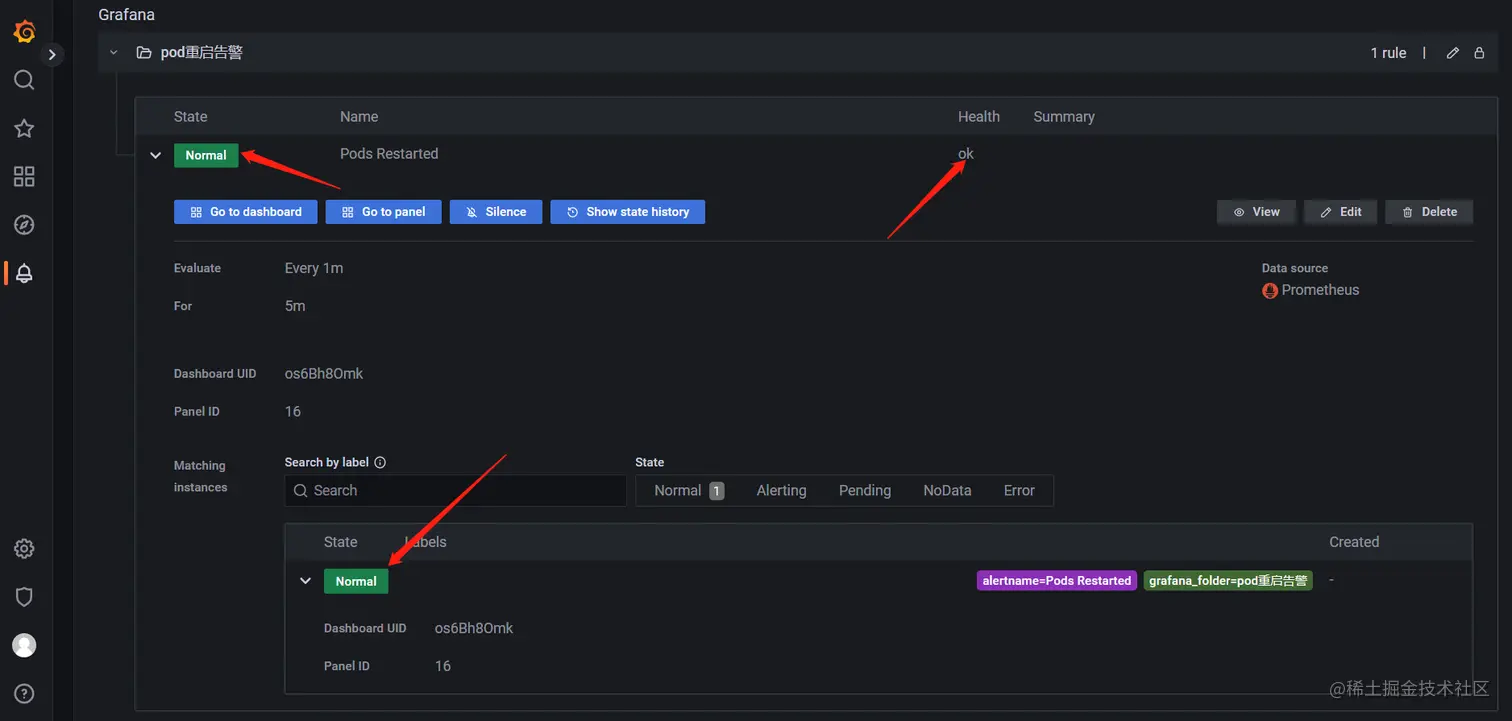Filter instances by Normal state

pos(689,491)
